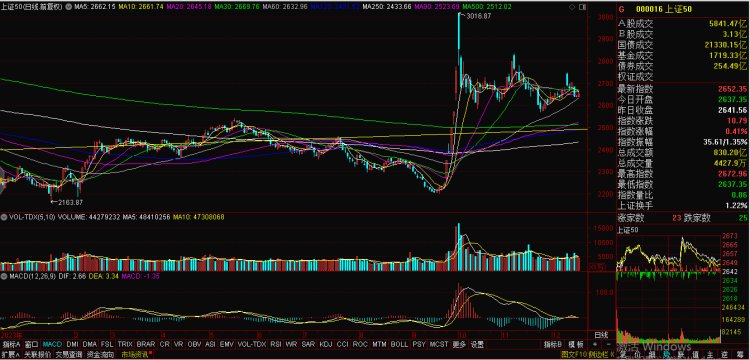
Task: Open the 模板 template button
Action: (576, 344)
